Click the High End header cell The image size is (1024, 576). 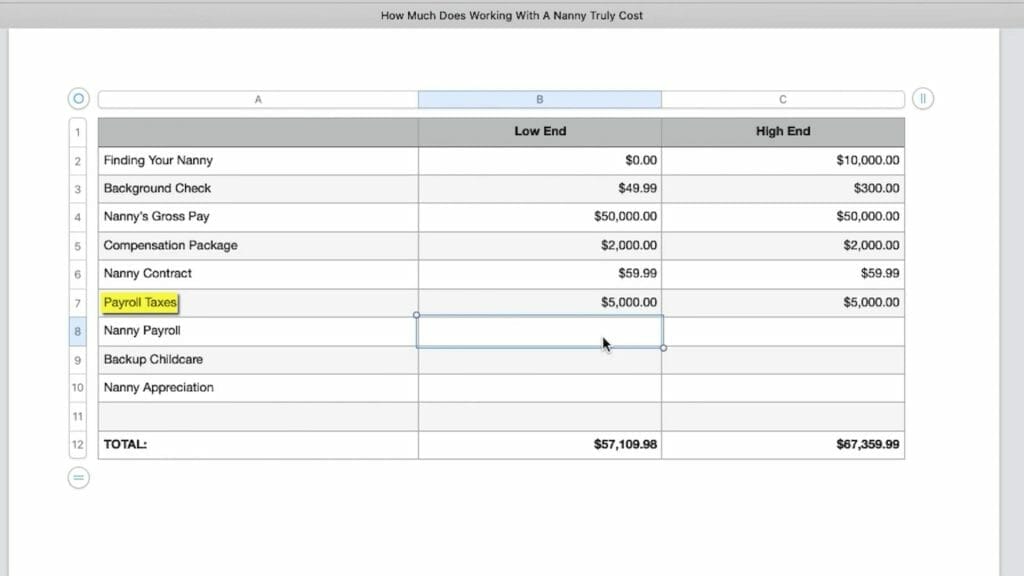pyautogui.click(x=783, y=132)
